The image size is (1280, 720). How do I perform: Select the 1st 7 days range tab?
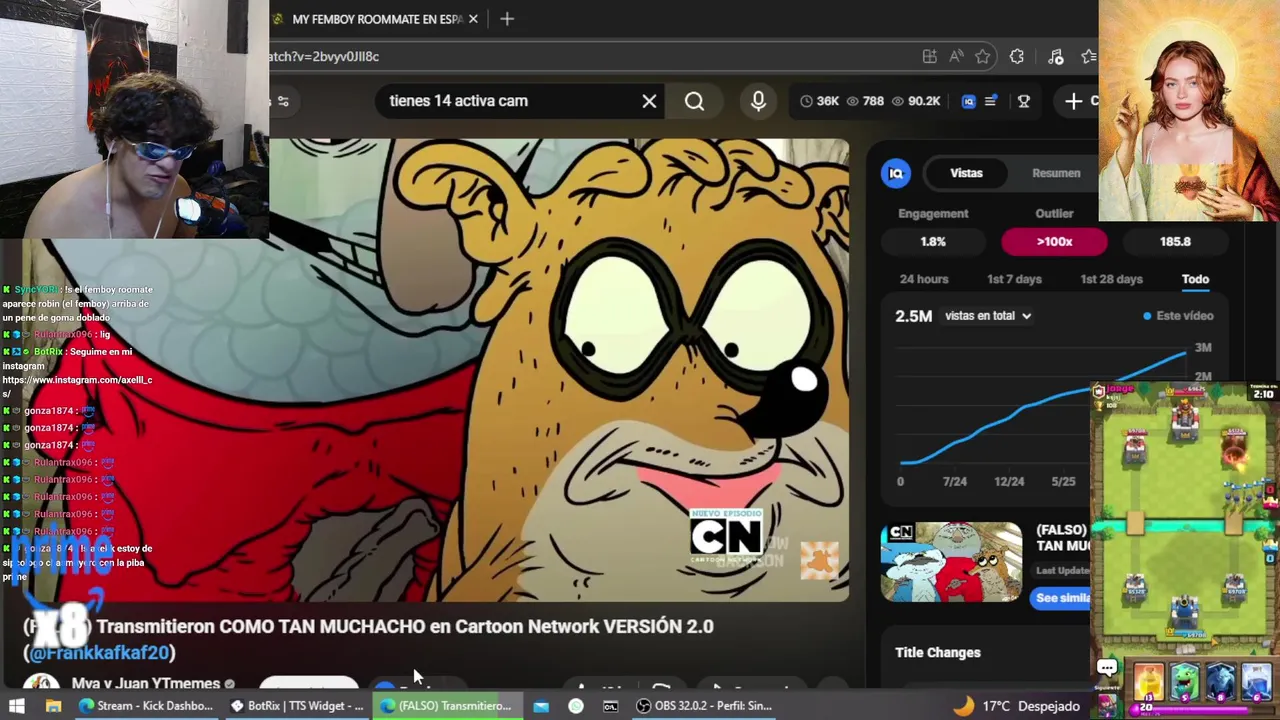(1014, 280)
